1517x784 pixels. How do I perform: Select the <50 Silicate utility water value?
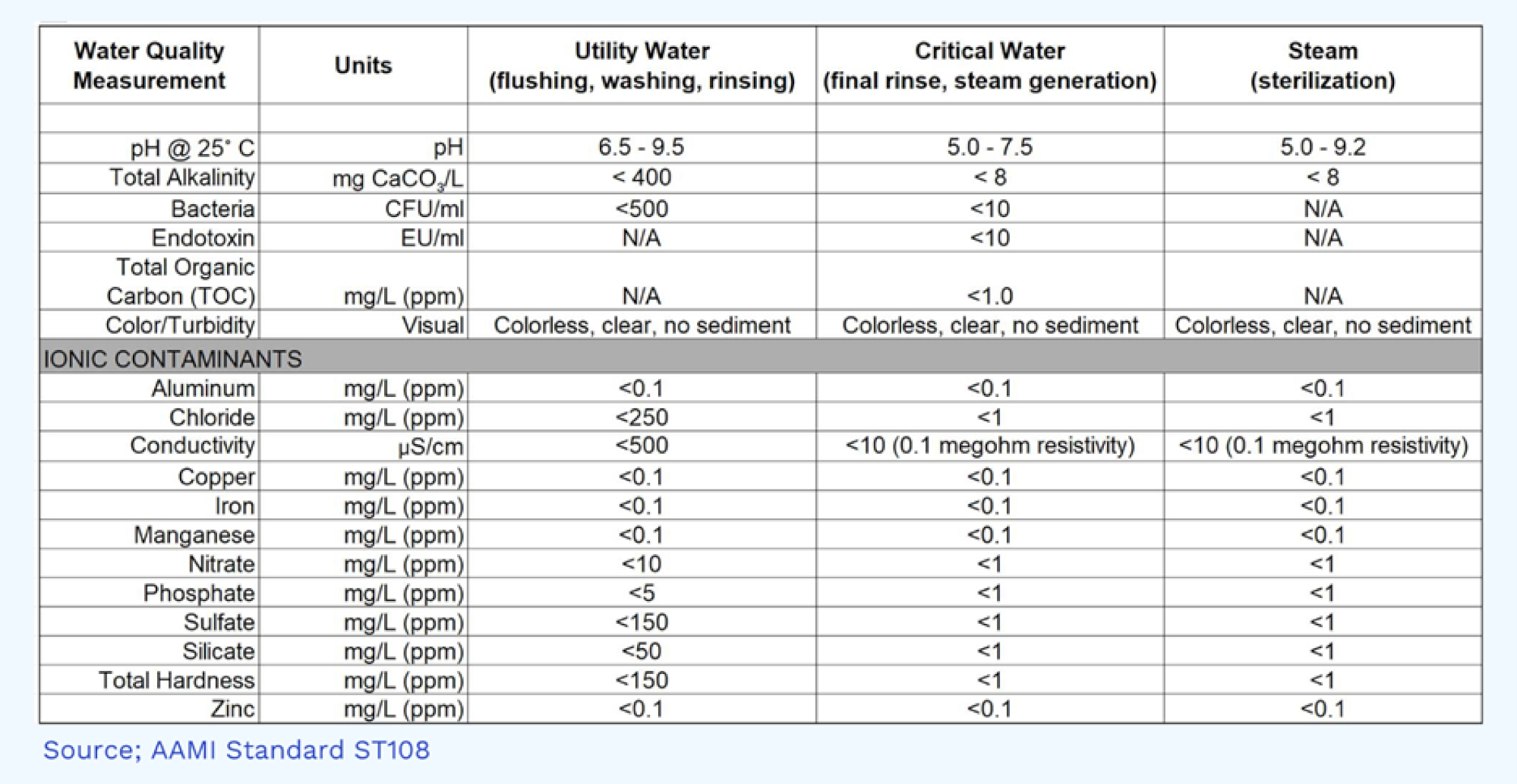coord(642,651)
